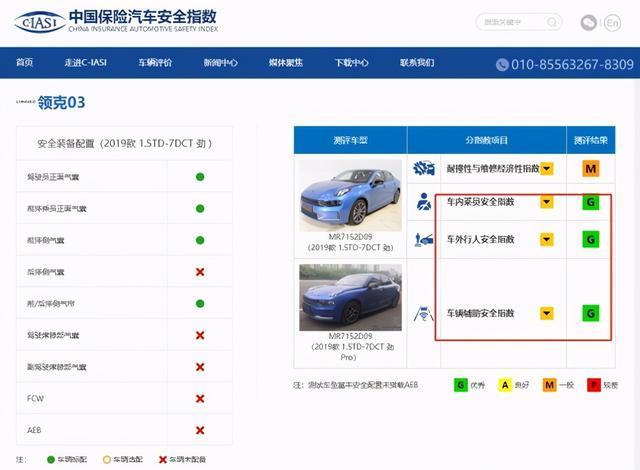Click the green standard-equipment legend dot
Viewport: 640px width, 470px height.
[x=51, y=460]
